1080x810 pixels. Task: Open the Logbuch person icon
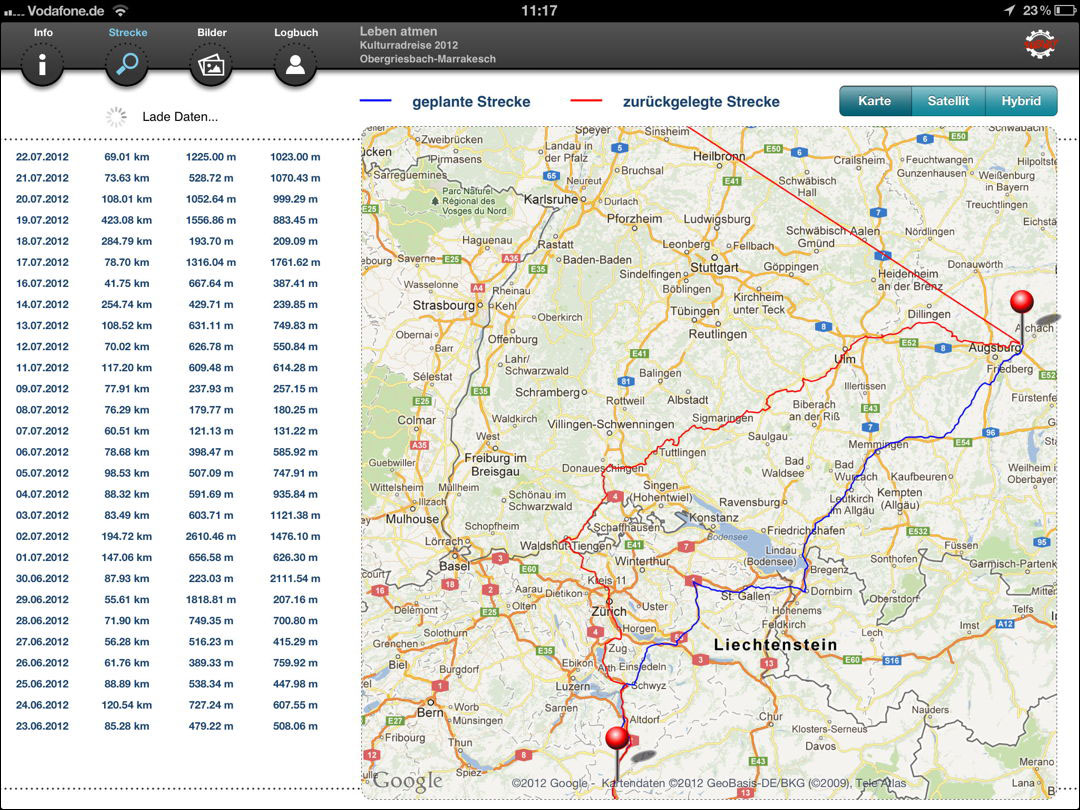tap(295, 65)
